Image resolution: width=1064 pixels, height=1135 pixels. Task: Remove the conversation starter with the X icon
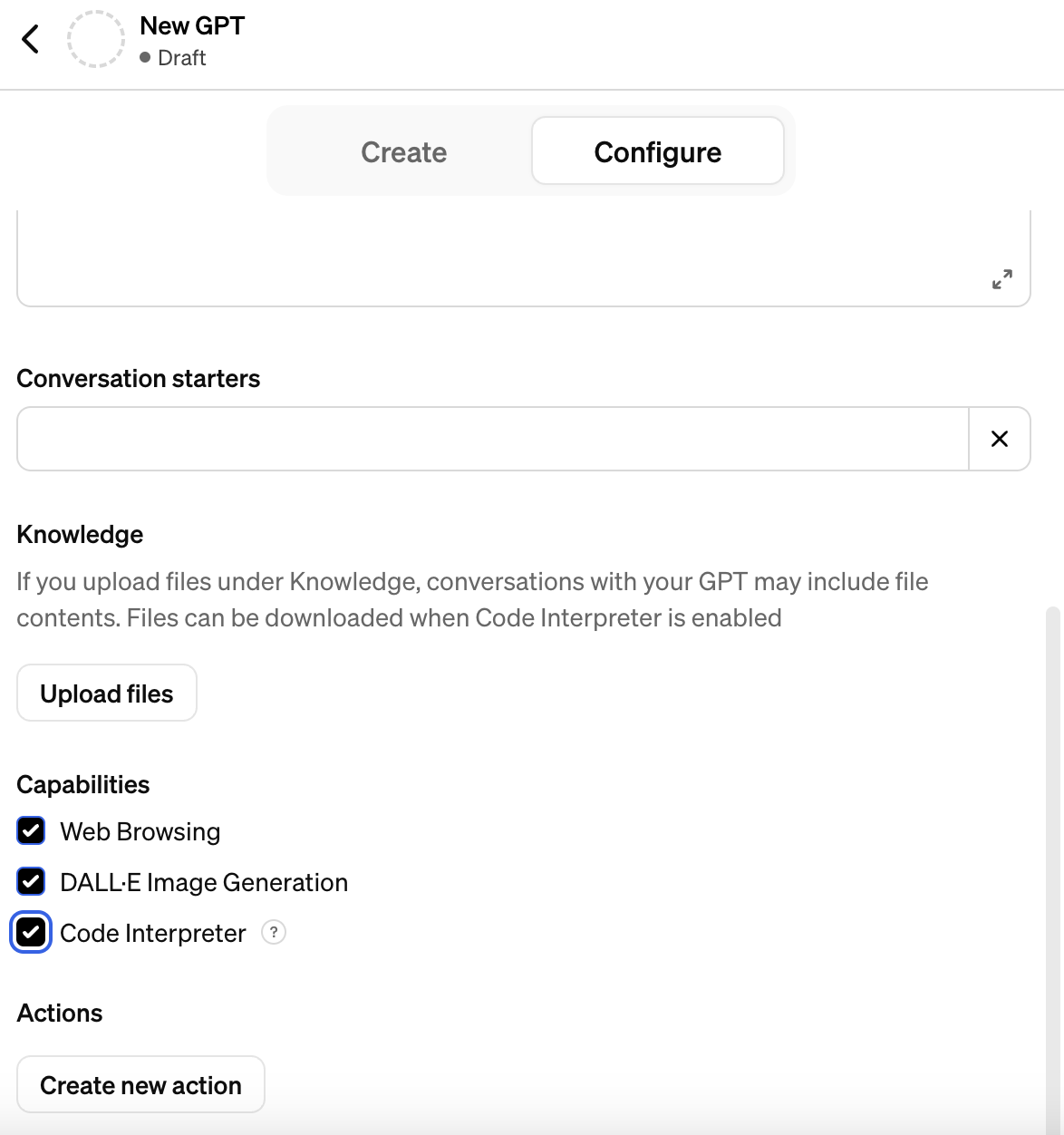click(1000, 439)
